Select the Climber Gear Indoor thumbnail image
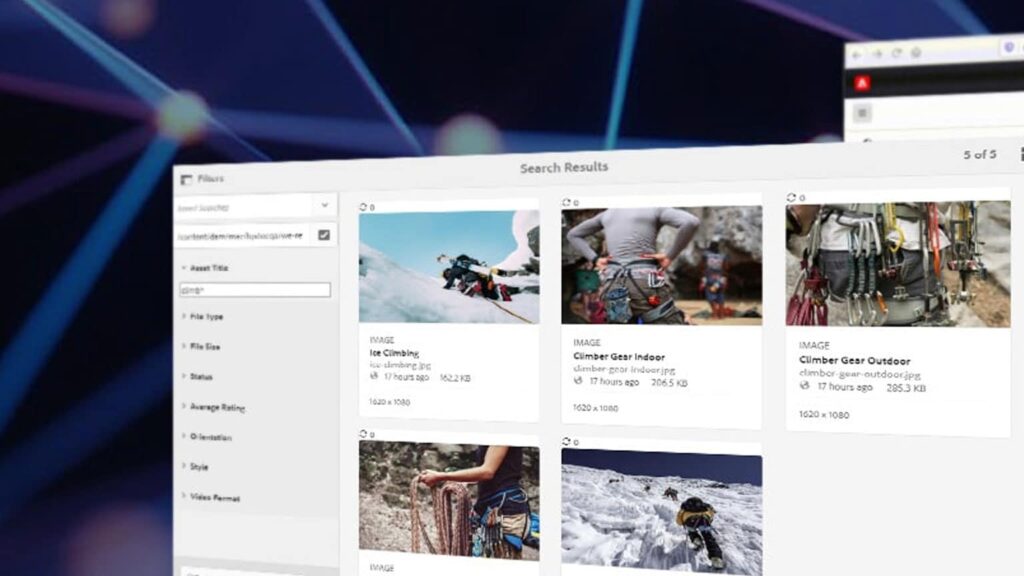1024x576 pixels. coord(661,265)
